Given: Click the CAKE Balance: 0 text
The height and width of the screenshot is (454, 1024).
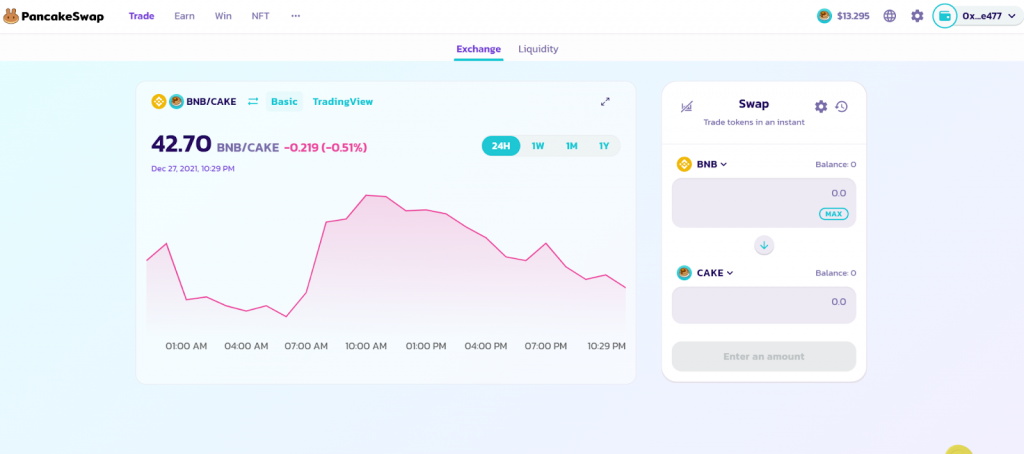Looking at the screenshot, I should click(835, 273).
